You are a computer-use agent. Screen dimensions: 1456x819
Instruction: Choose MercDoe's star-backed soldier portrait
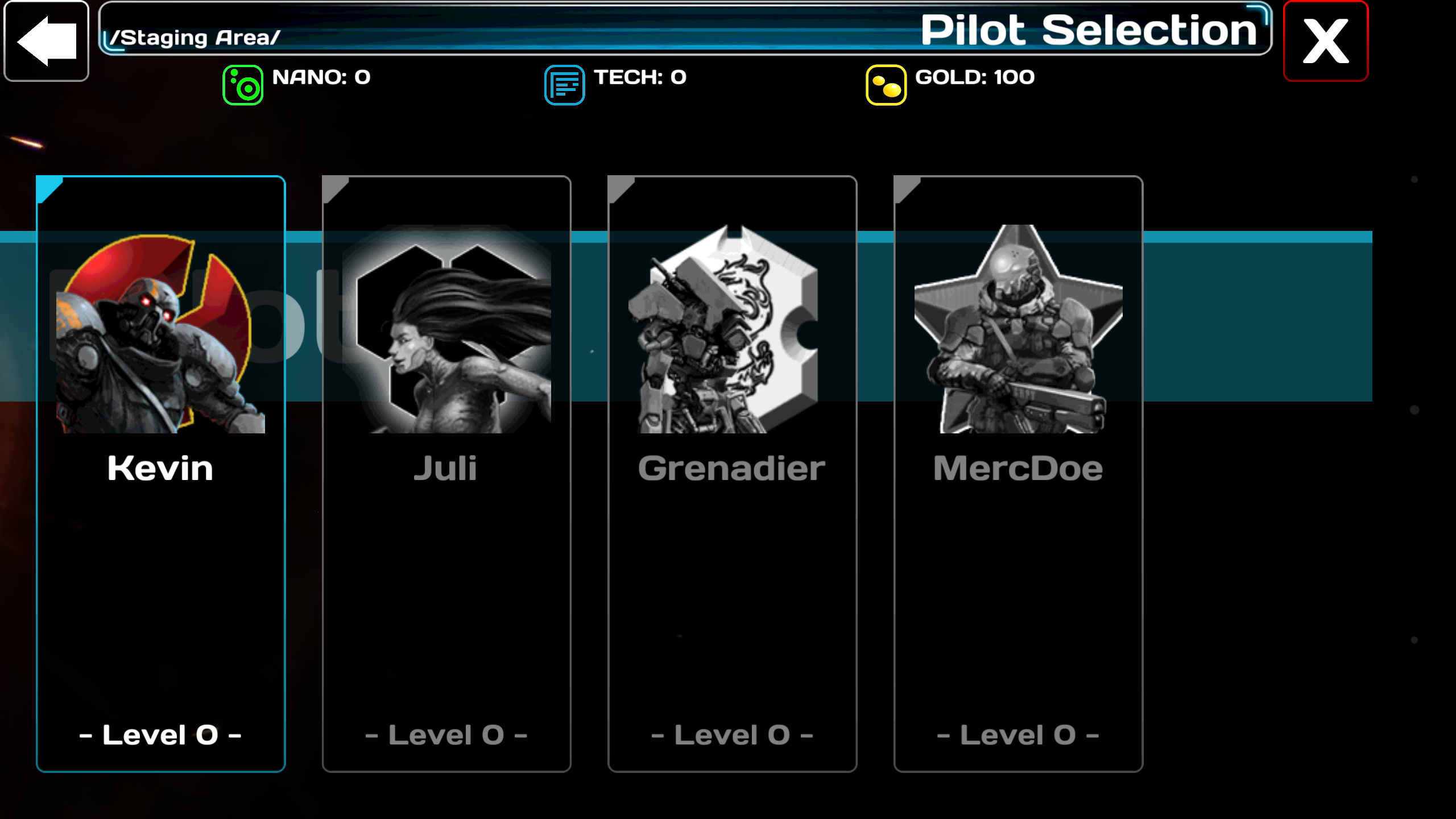point(1018,329)
